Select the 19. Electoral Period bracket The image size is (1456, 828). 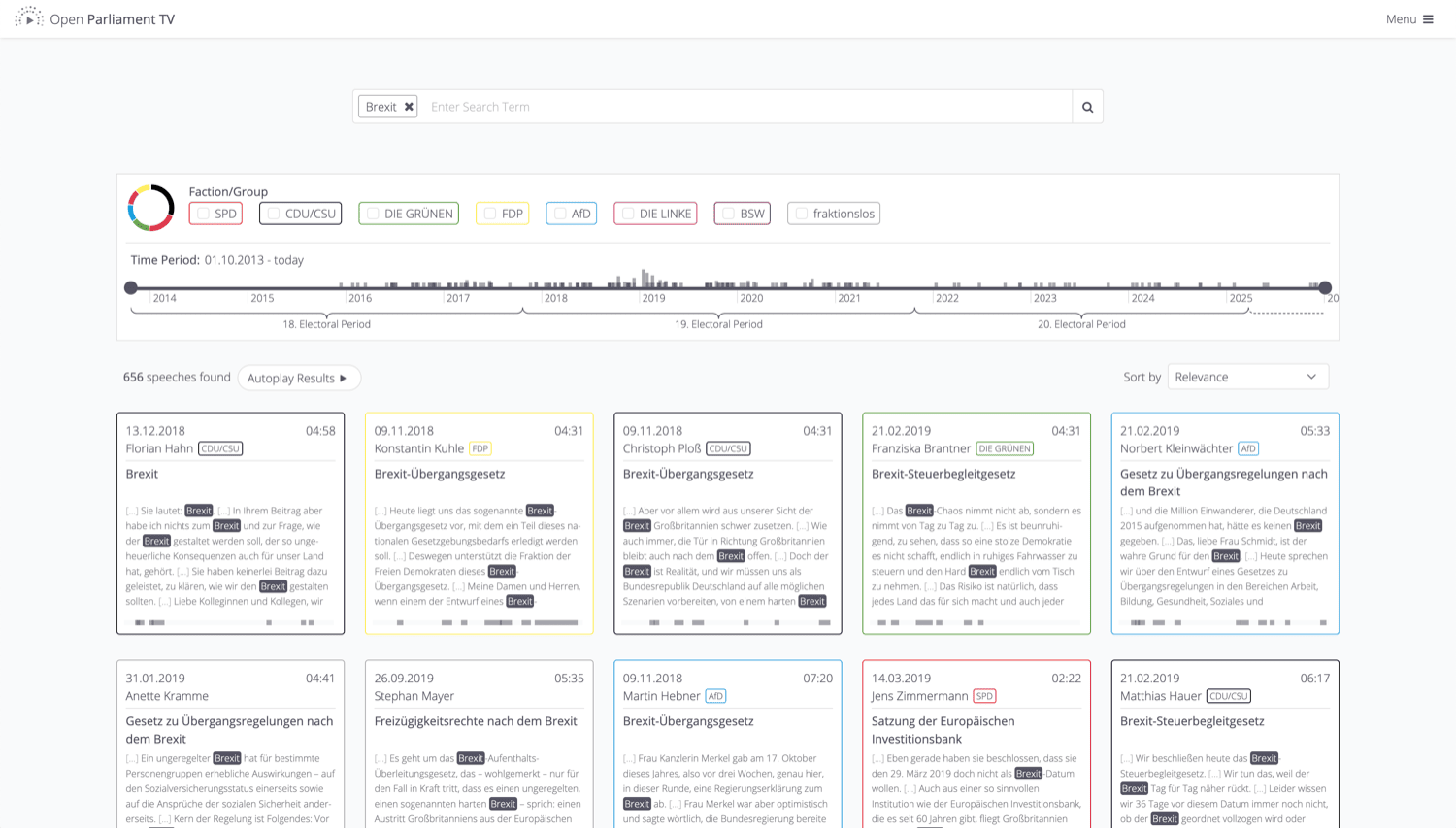718,324
